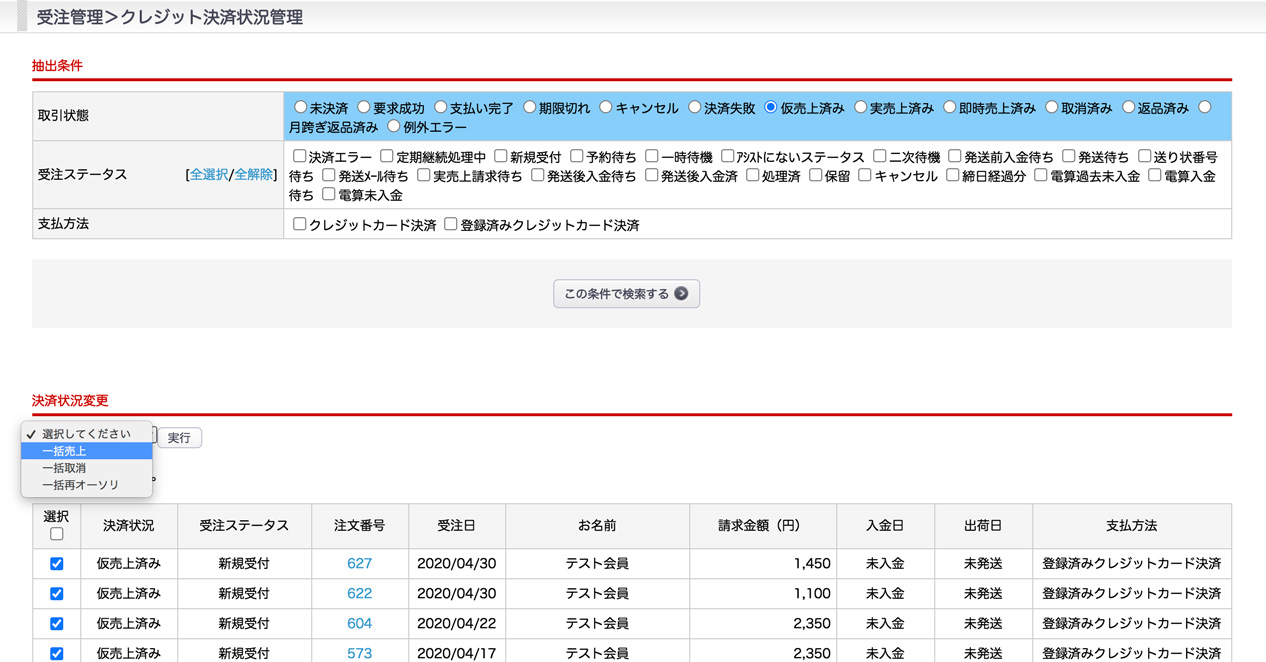Open order number 627
Screen dimensions: 1266x662
(359, 564)
